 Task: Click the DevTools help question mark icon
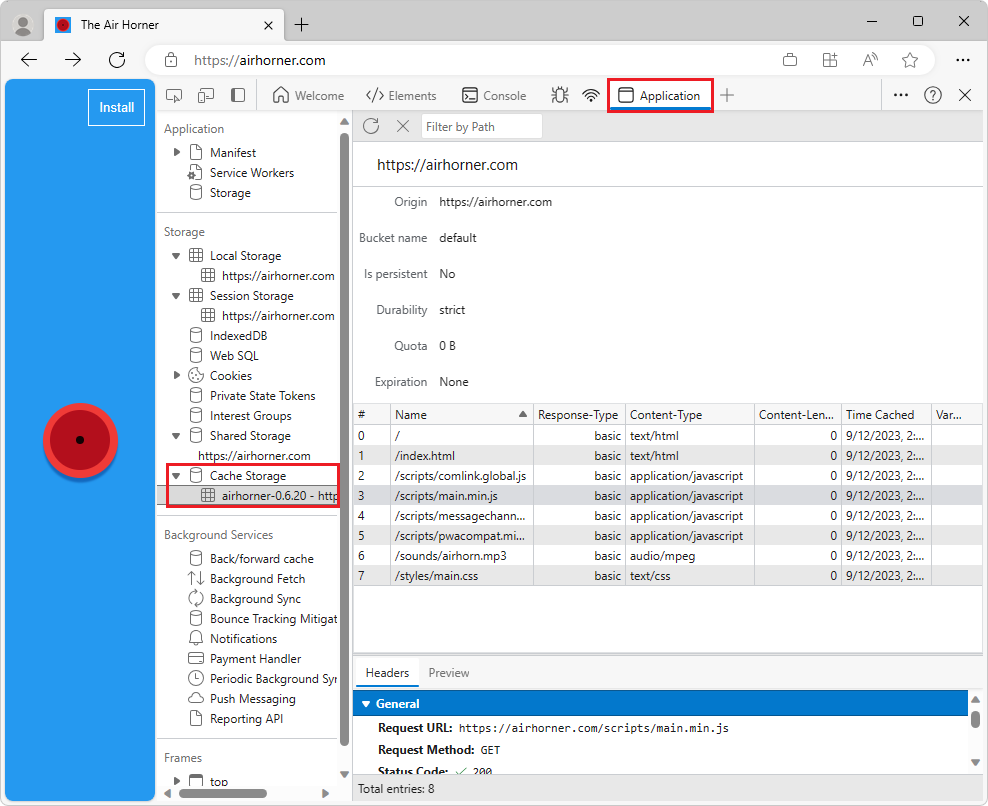pyautogui.click(x=933, y=95)
